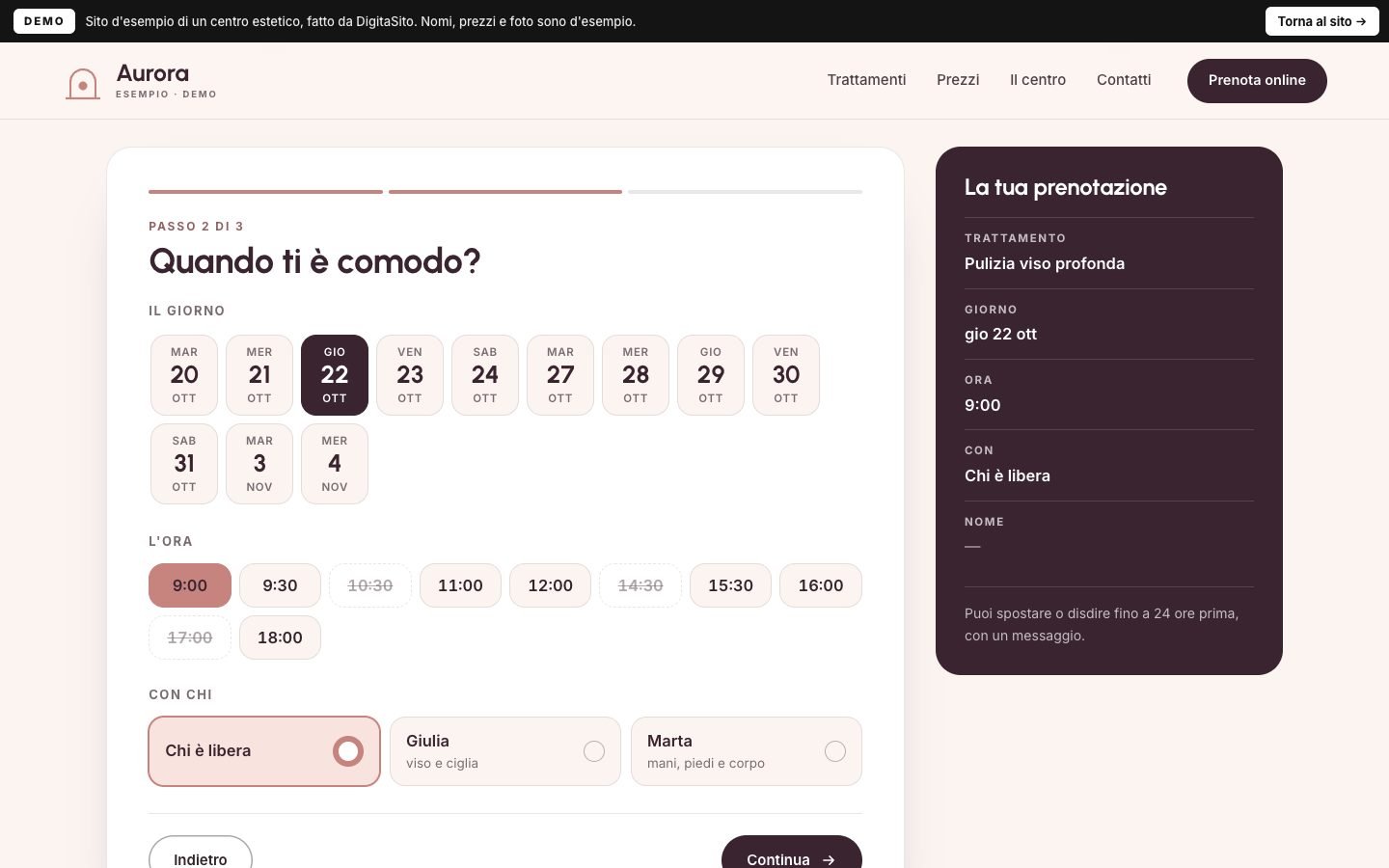The height and width of the screenshot is (868, 1389).
Task: Pick Friday 23 October
Action: coord(410,375)
